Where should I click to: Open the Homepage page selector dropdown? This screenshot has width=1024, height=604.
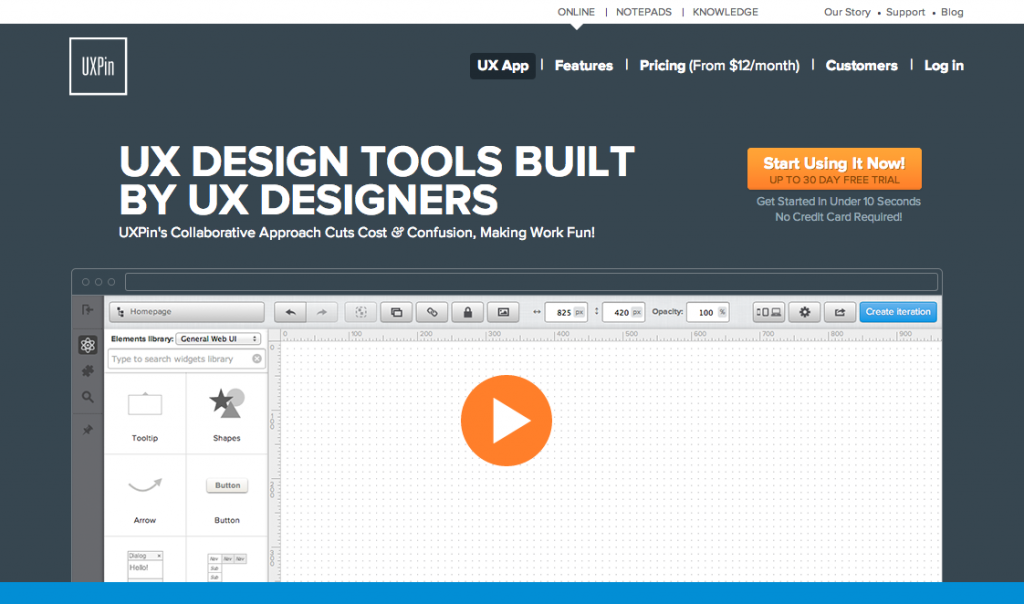pyautogui.click(x=186, y=312)
